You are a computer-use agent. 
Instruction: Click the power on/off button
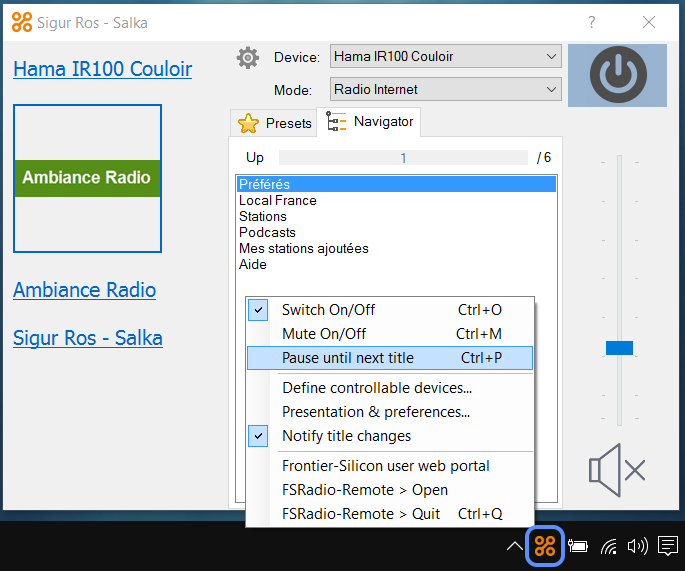point(617,75)
